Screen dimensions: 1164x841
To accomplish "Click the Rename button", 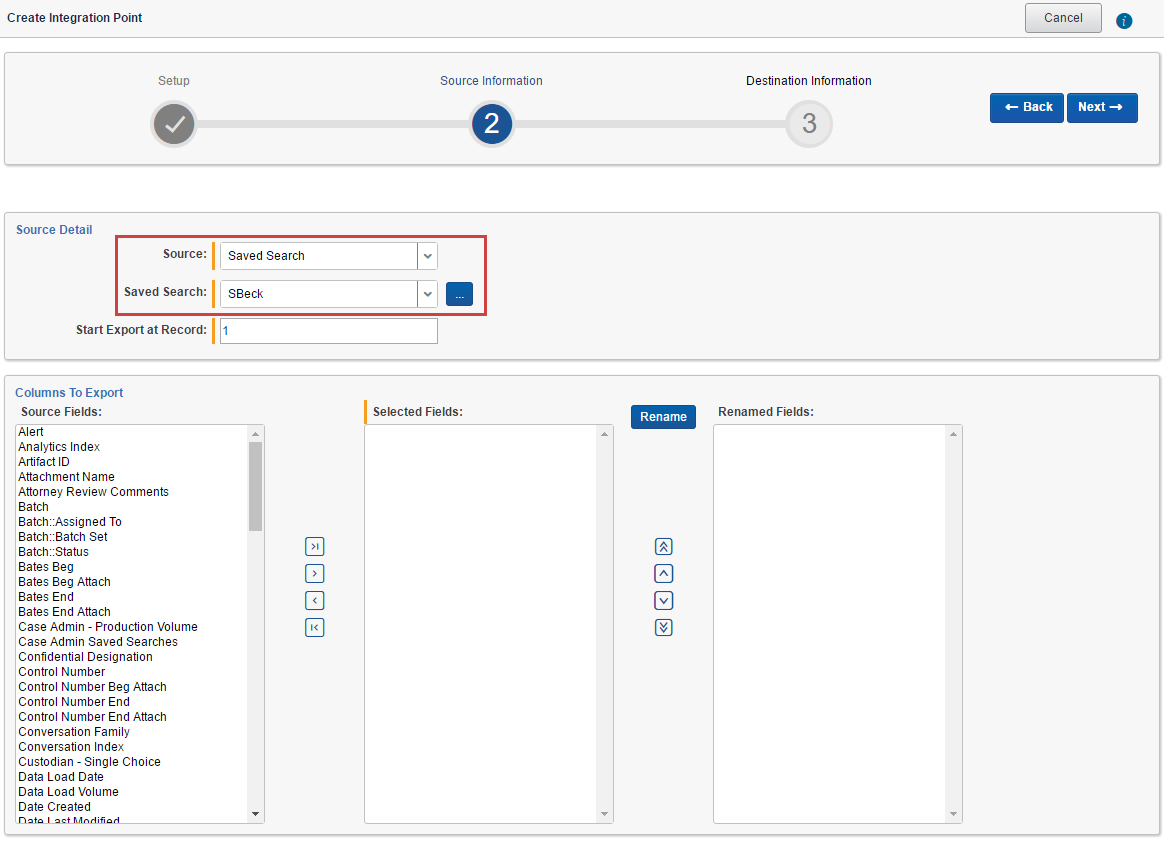I will (664, 417).
